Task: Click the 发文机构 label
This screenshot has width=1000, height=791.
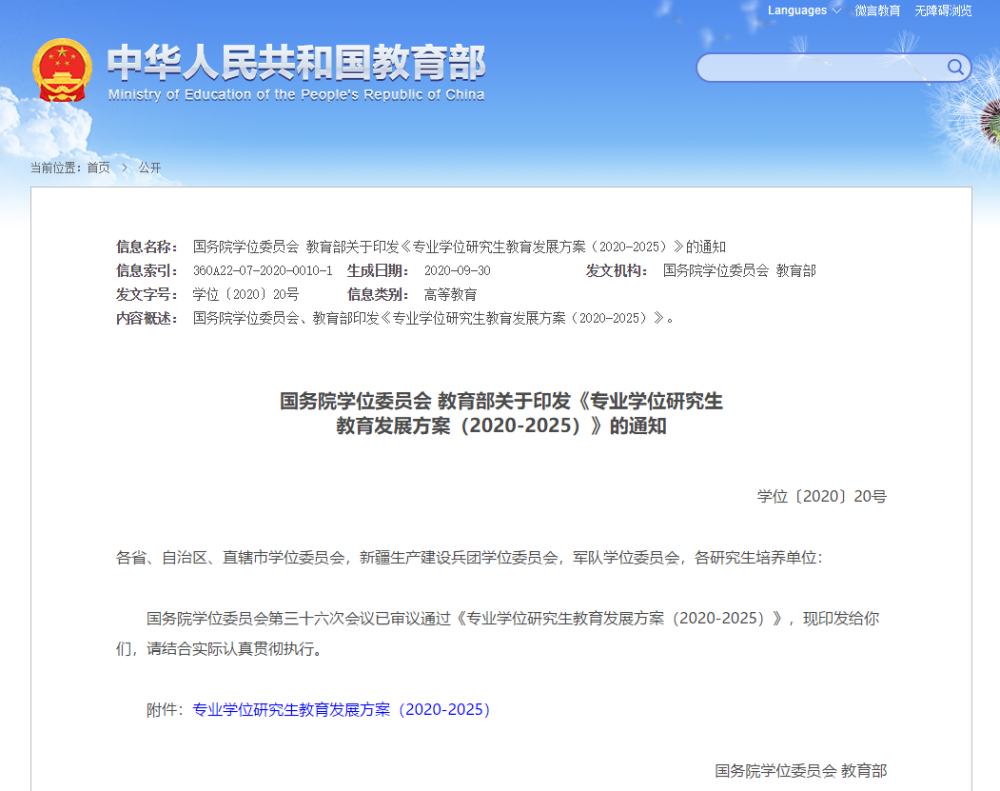Action: pos(617,270)
